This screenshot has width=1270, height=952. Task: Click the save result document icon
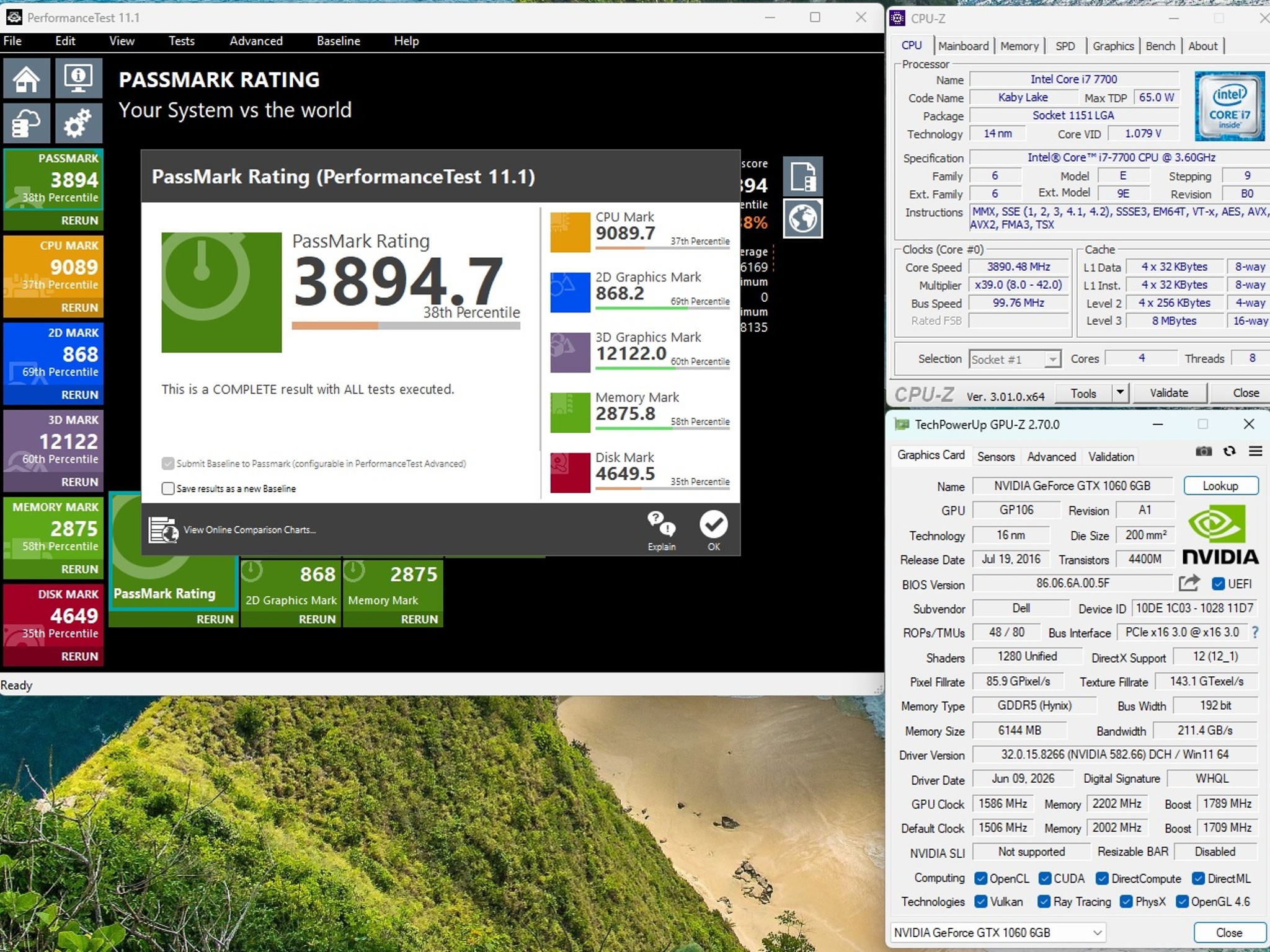click(803, 176)
